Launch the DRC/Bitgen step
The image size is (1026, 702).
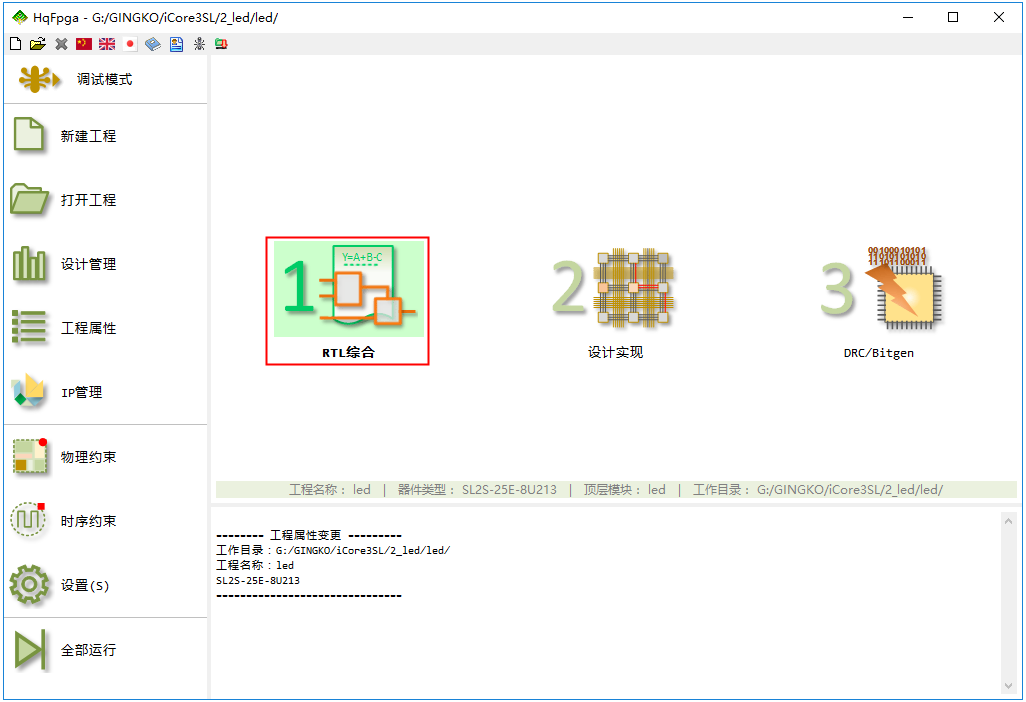point(879,300)
